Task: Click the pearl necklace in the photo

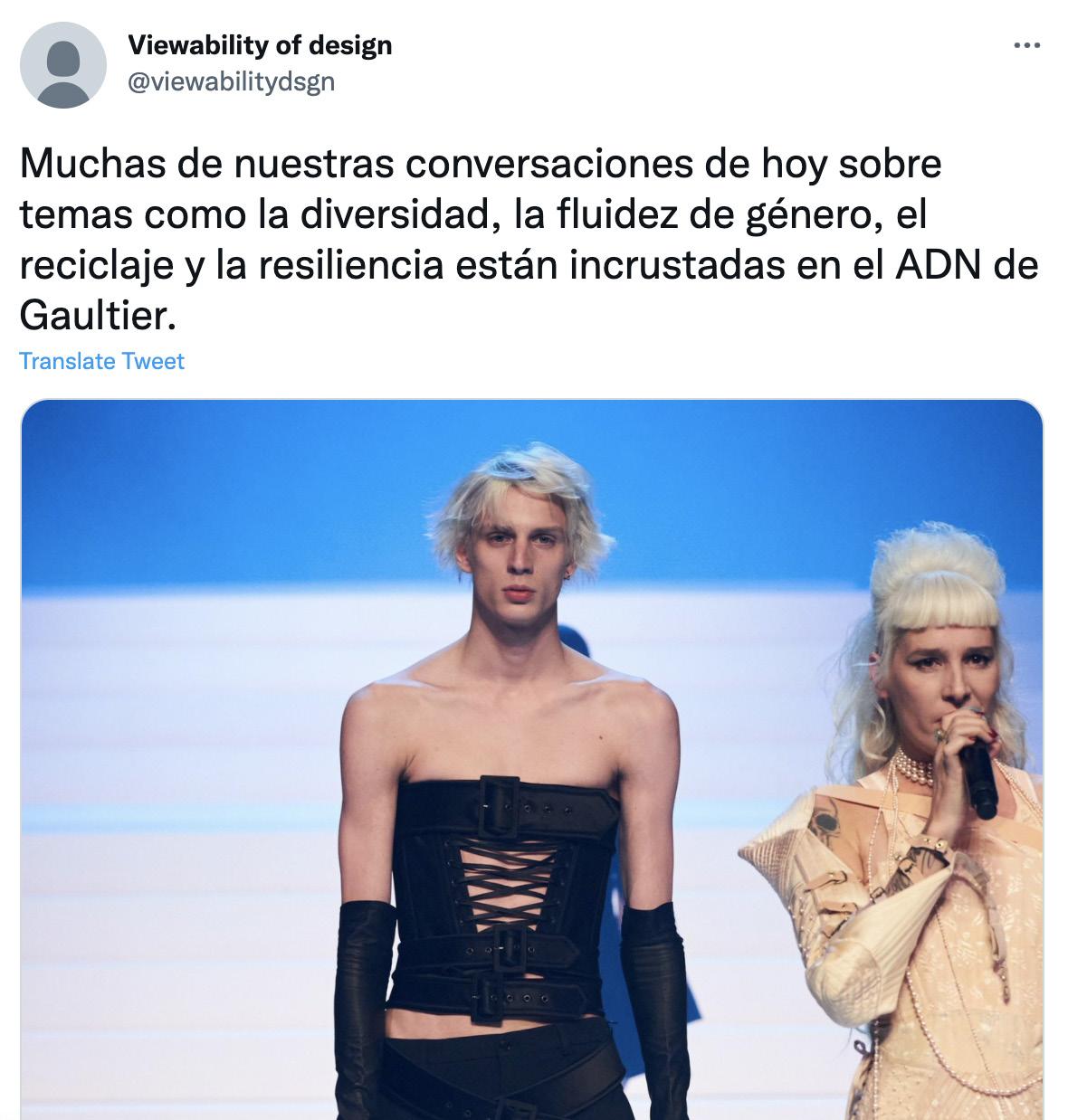Action: tap(914, 769)
